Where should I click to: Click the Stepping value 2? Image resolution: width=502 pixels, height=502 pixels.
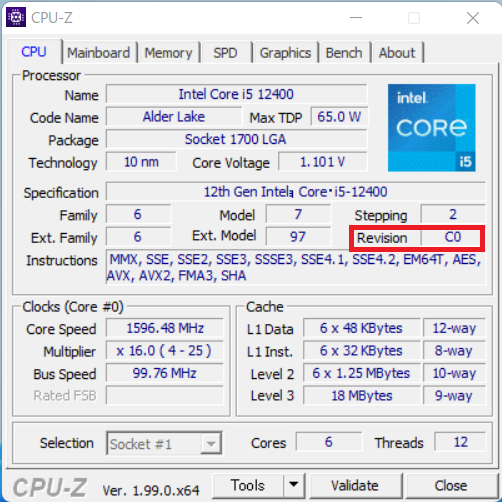pyautogui.click(x=453, y=214)
